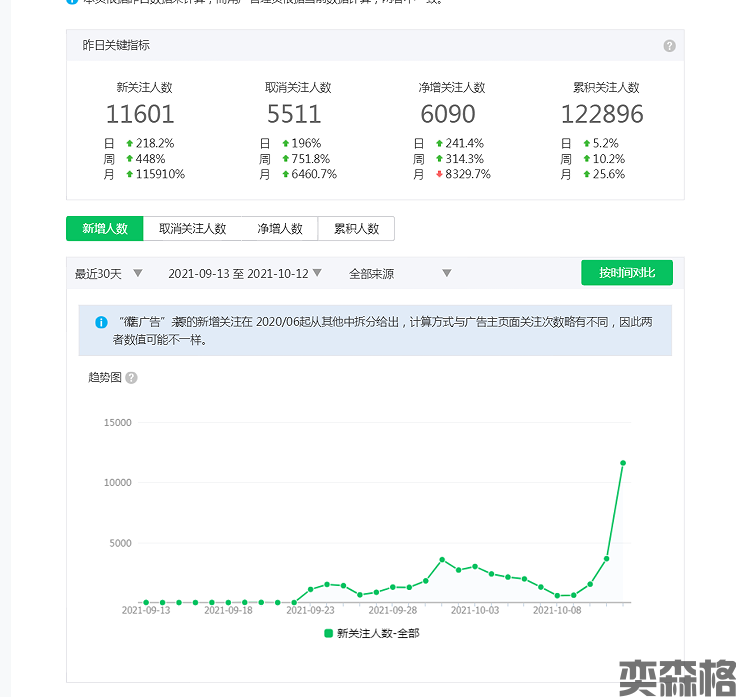
Task: Expand the 全部来源 source dropdown
Action: click(400, 273)
